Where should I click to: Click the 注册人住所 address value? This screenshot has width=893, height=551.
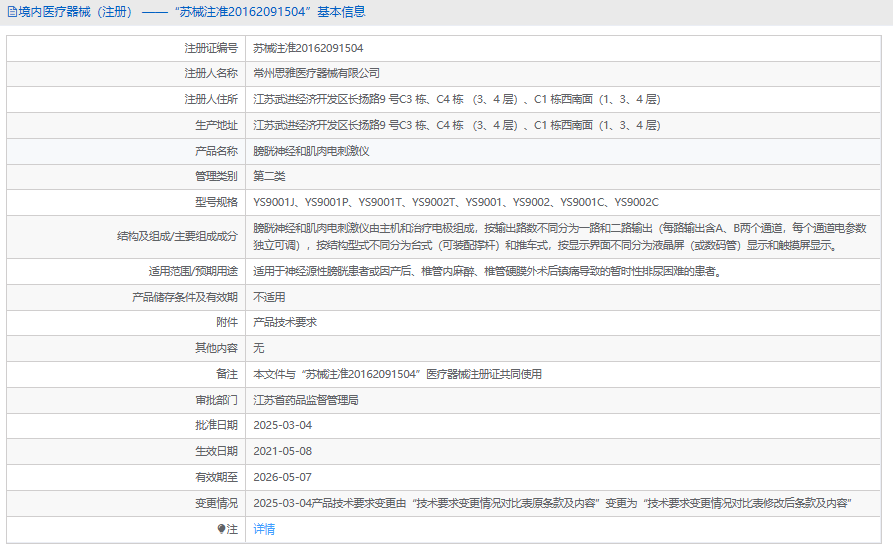[x=457, y=99]
